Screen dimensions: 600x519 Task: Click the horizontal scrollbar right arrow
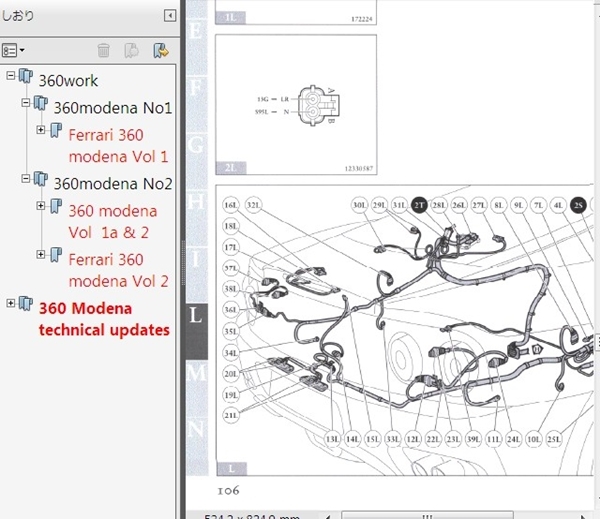click(583, 516)
